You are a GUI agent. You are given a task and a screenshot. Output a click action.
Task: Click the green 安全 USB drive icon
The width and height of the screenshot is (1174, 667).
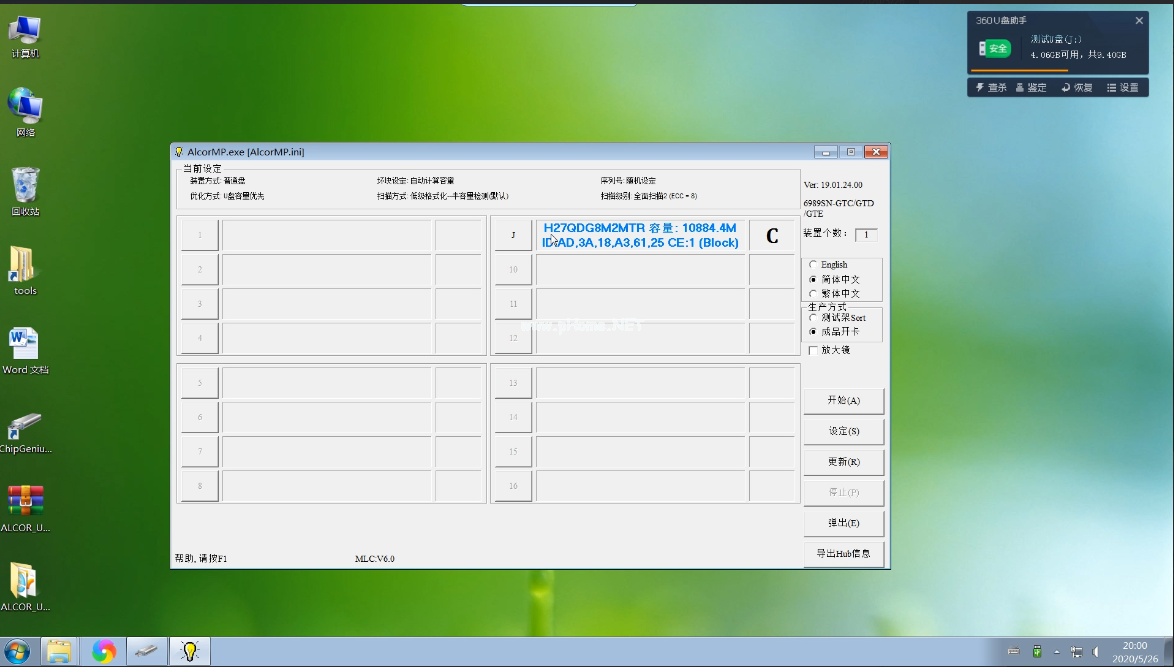(994, 48)
